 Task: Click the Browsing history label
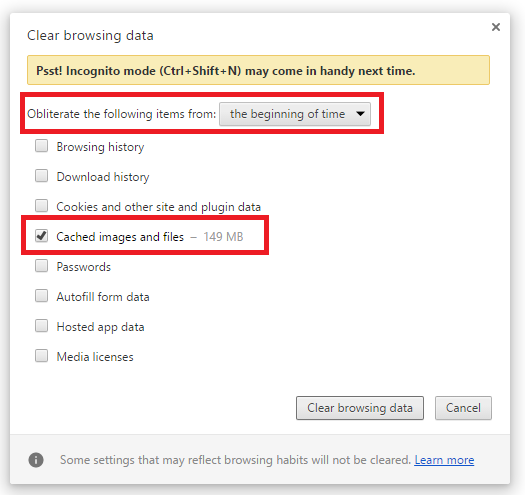100,147
